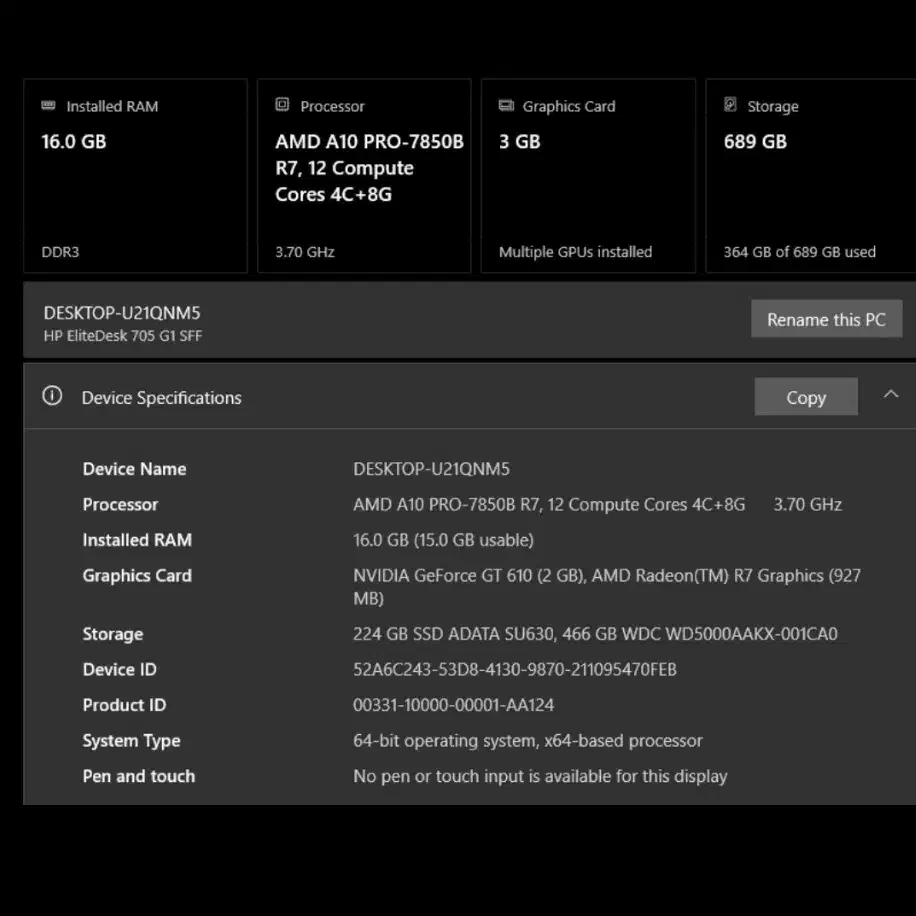Select the Processor value in specifications list
Image resolution: width=916 pixels, height=916 pixels.
click(597, 505)
